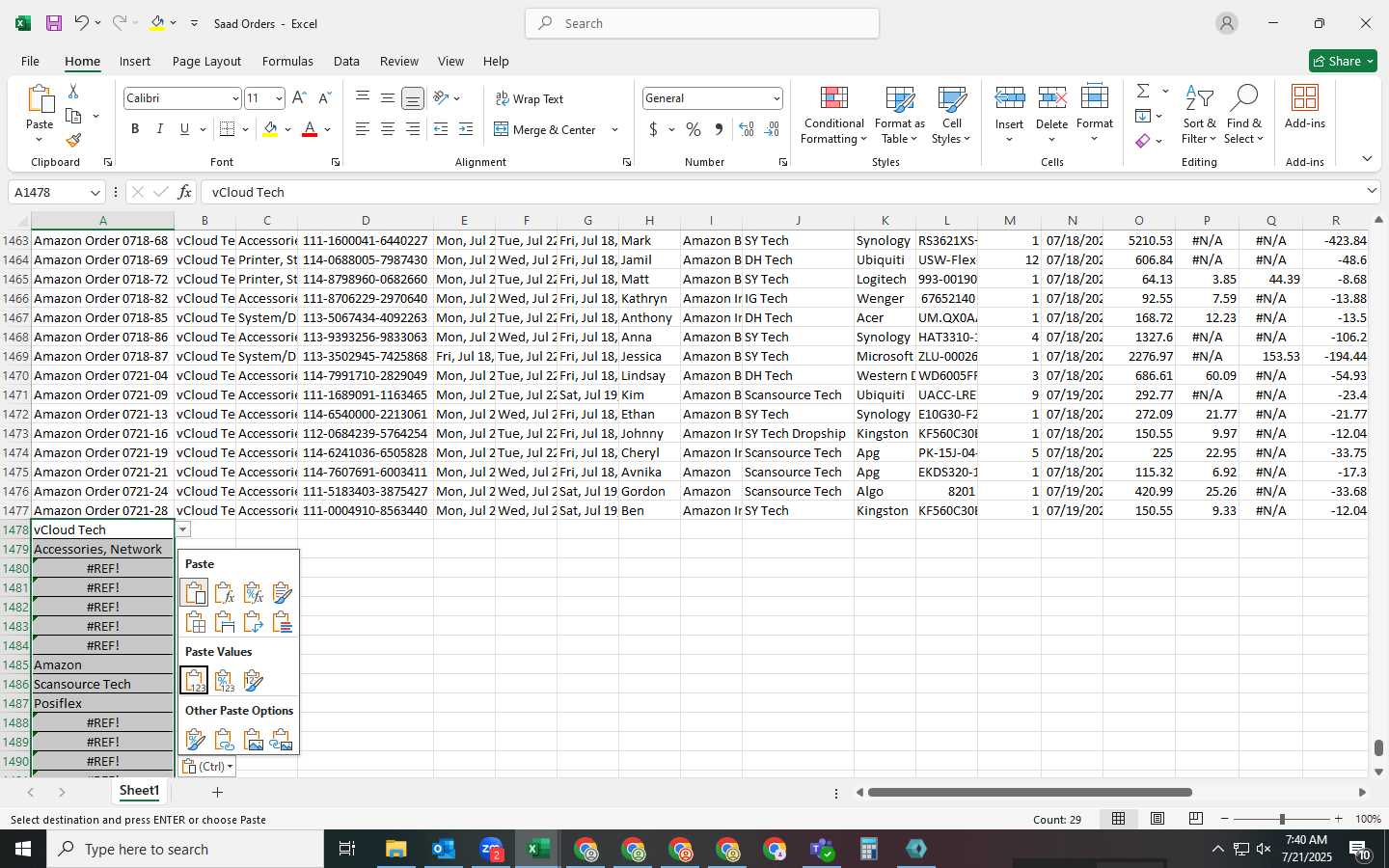
Task: Select Paste Values 123 option
Action: (x=194, y=681)
